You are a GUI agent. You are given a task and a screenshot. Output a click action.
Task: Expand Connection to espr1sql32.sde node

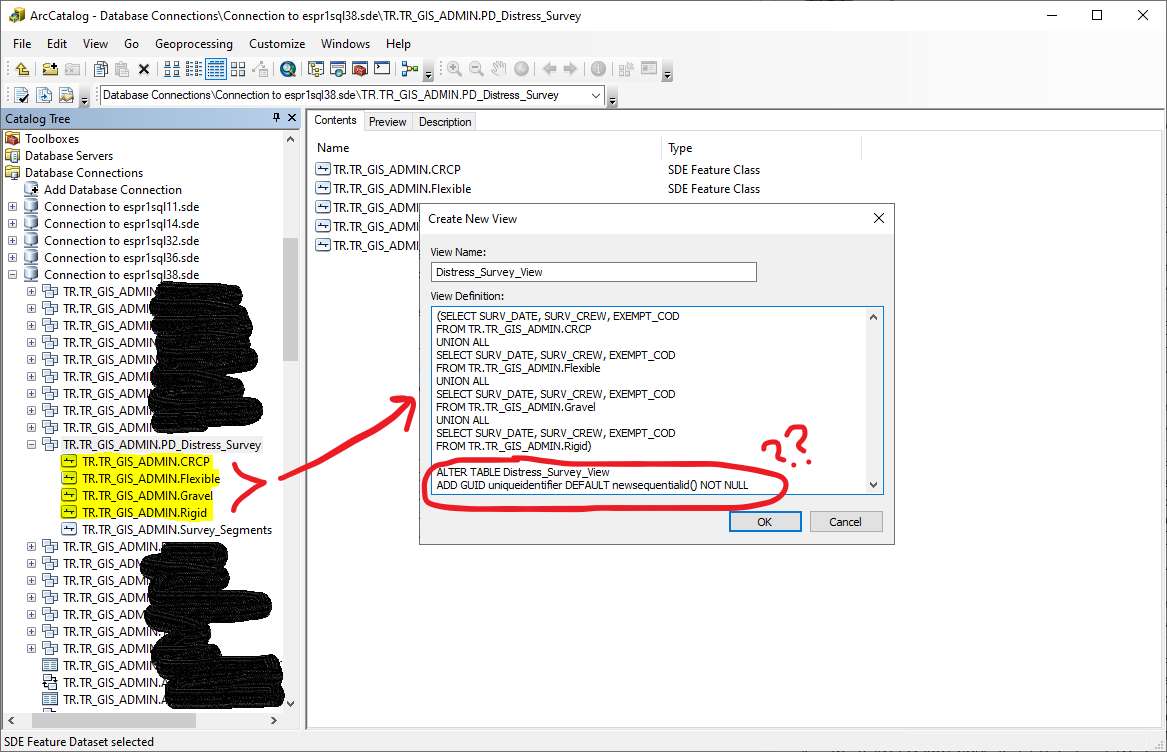click(x=12, y=241)
